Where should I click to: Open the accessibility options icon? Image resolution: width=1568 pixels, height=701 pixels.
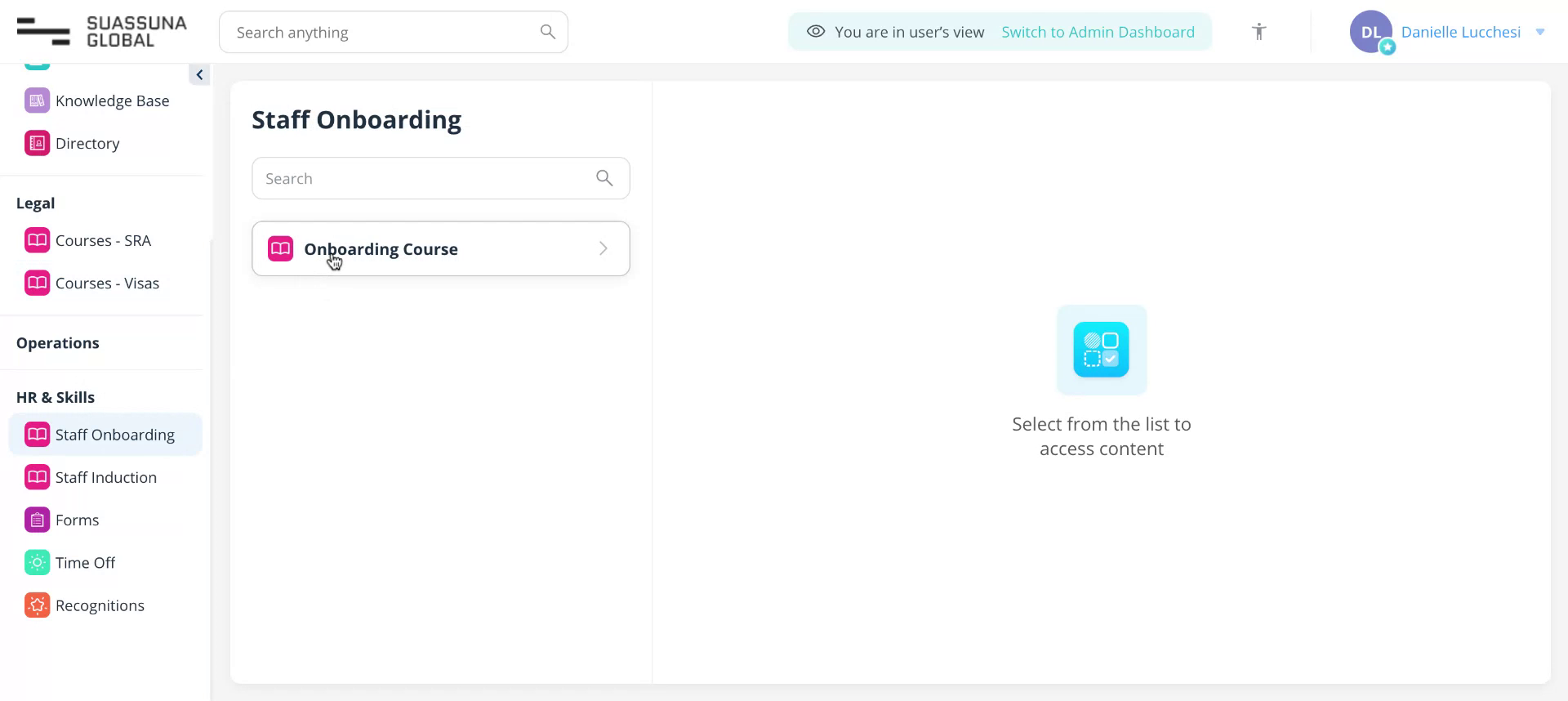coord(1259,32)
